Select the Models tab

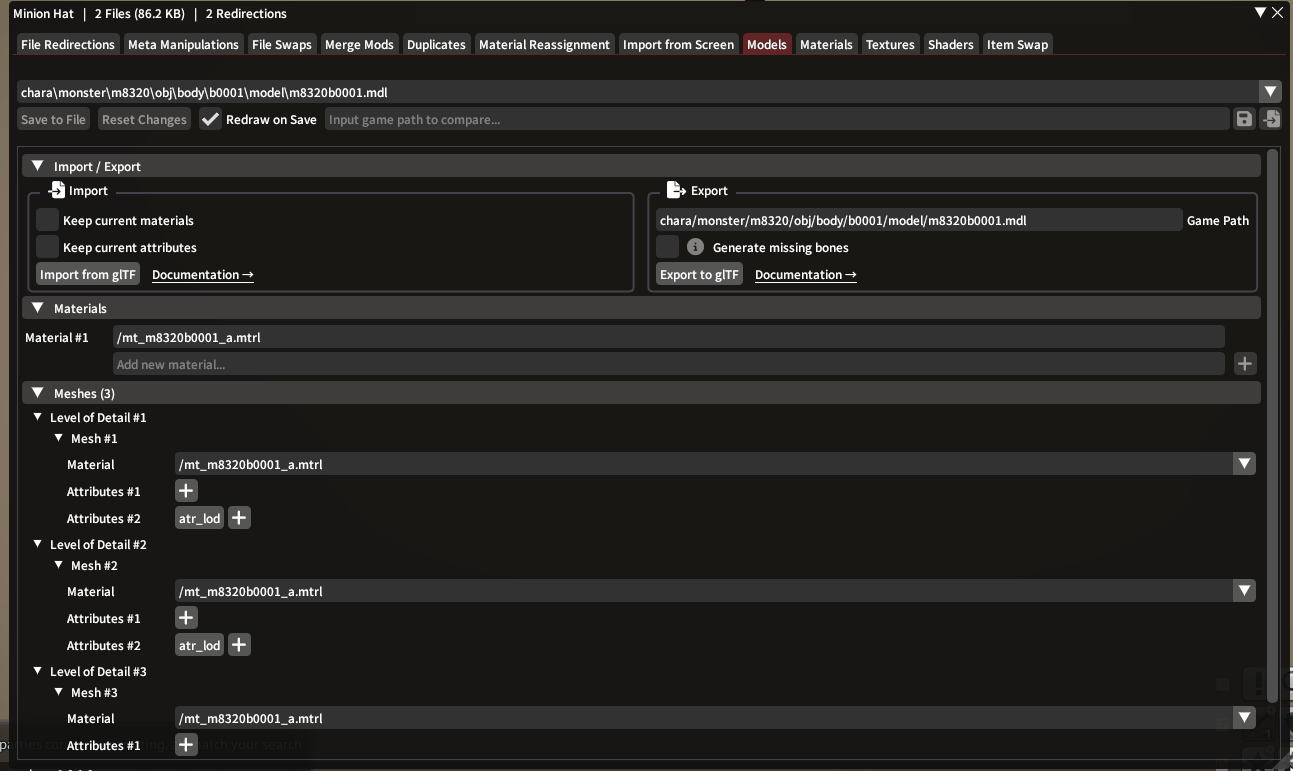click(x=767, y=44)
